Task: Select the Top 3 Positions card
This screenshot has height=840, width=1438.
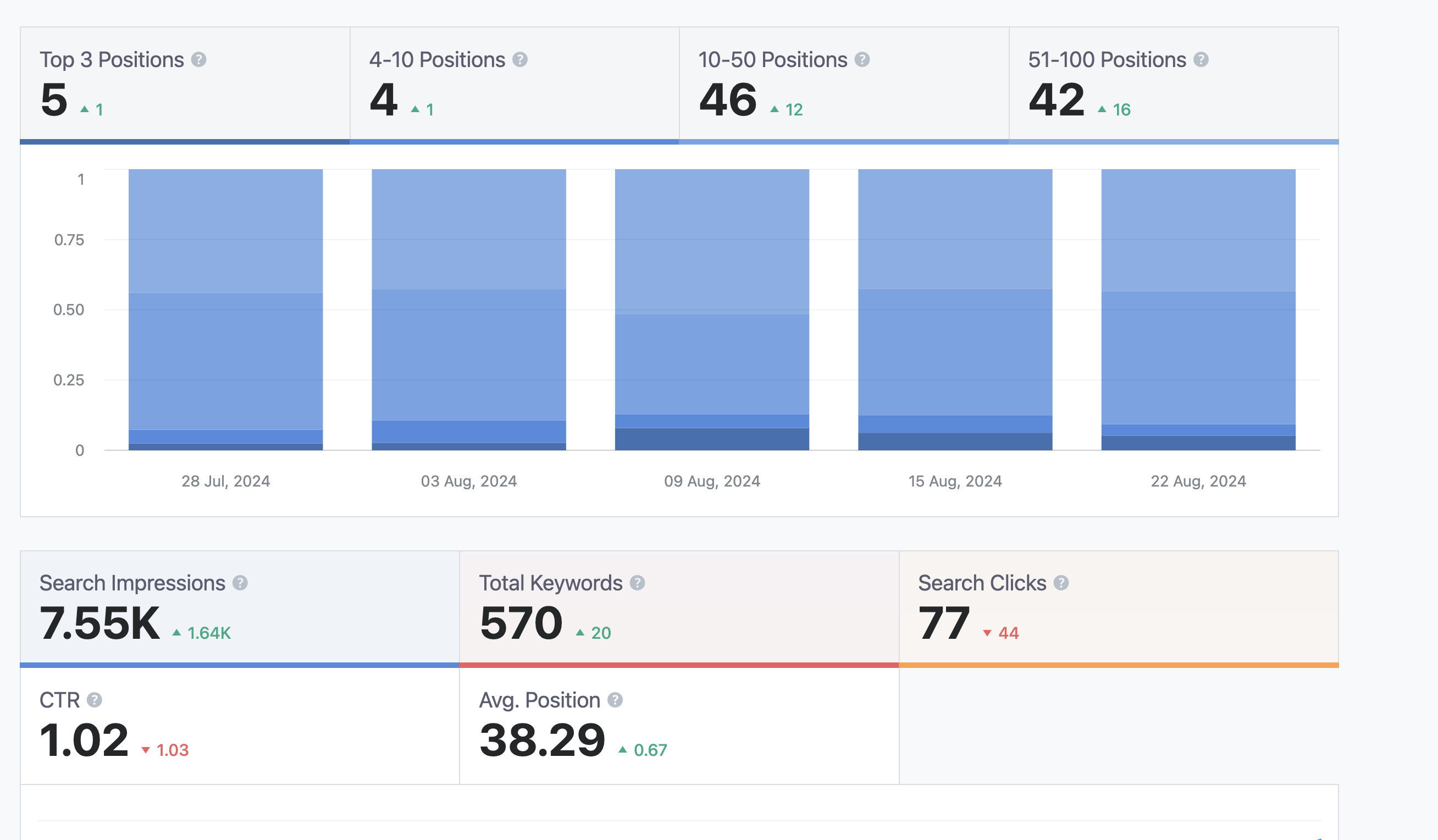Action: 185,85
